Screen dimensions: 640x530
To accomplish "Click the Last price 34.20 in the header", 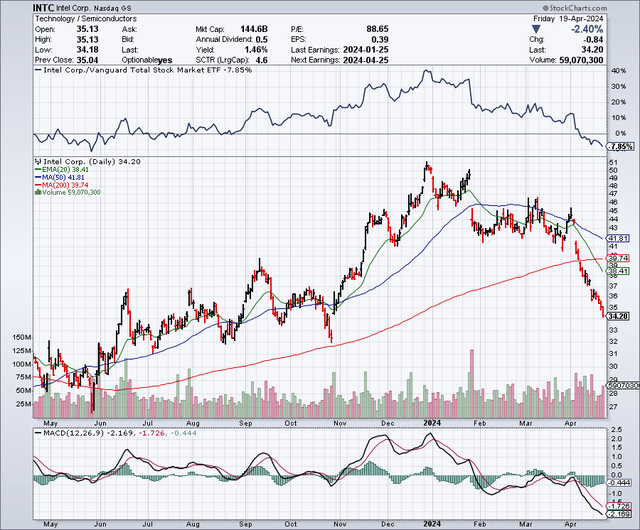I will click(592, 50).
